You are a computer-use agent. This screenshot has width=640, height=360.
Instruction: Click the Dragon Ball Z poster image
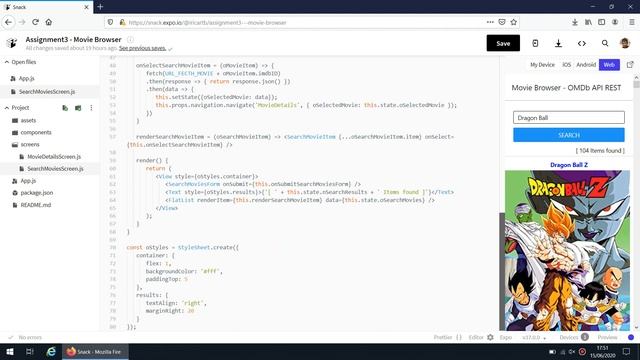[x=567, y=250]
